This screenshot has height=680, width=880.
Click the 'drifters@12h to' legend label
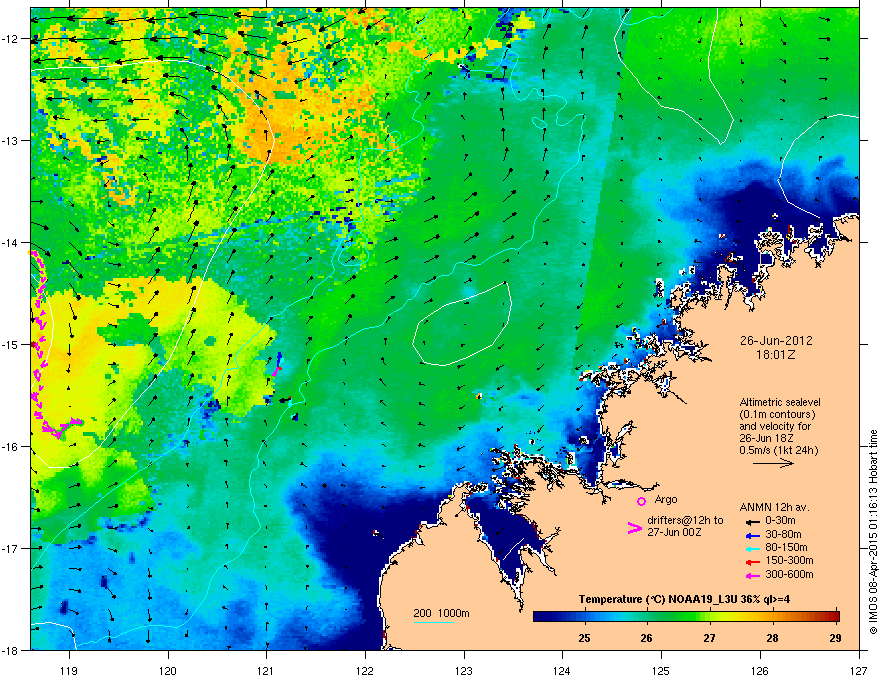tap(685, 521)
